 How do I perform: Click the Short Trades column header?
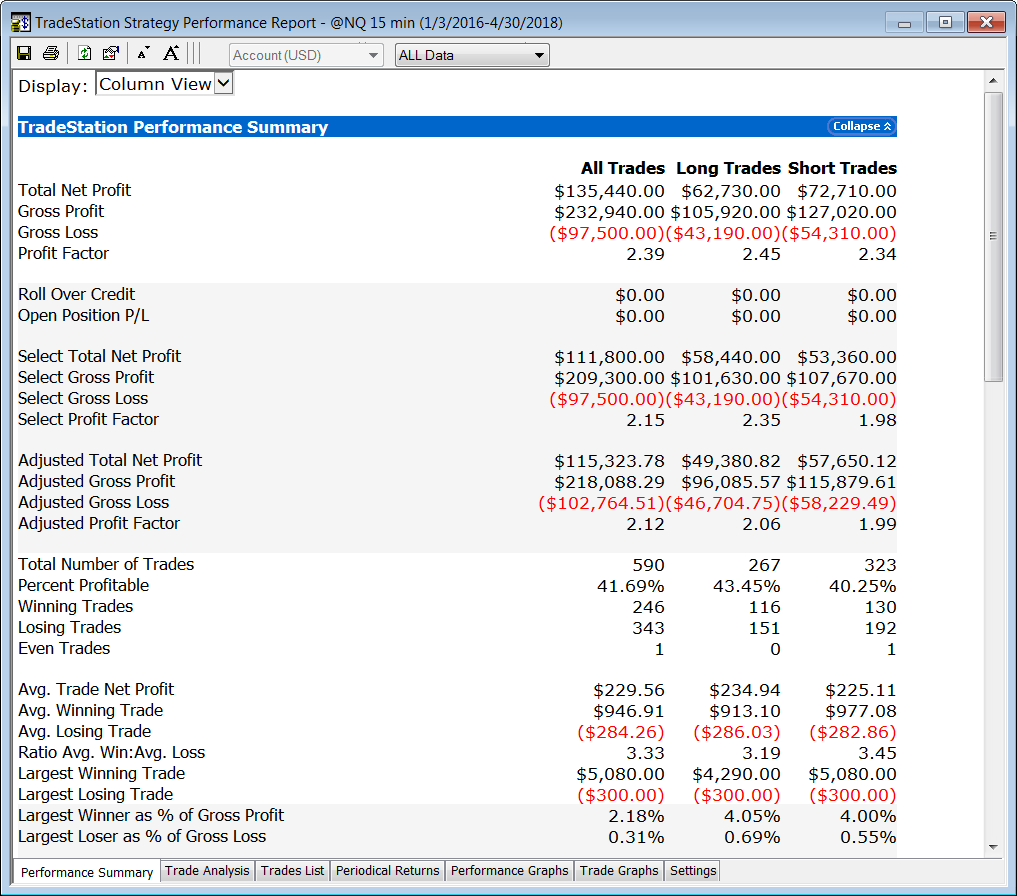coord(843,169)
